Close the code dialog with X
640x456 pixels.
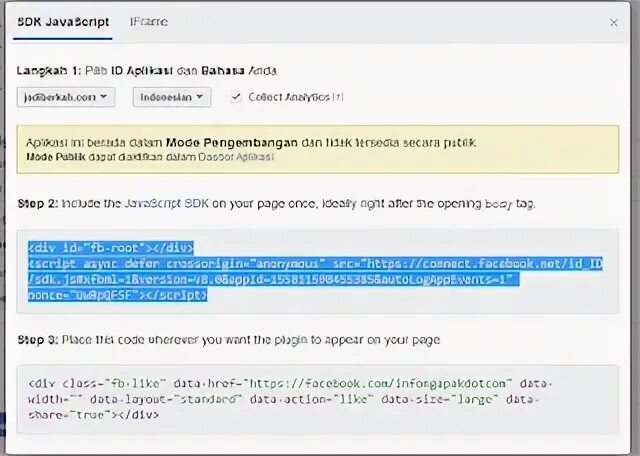613,22
